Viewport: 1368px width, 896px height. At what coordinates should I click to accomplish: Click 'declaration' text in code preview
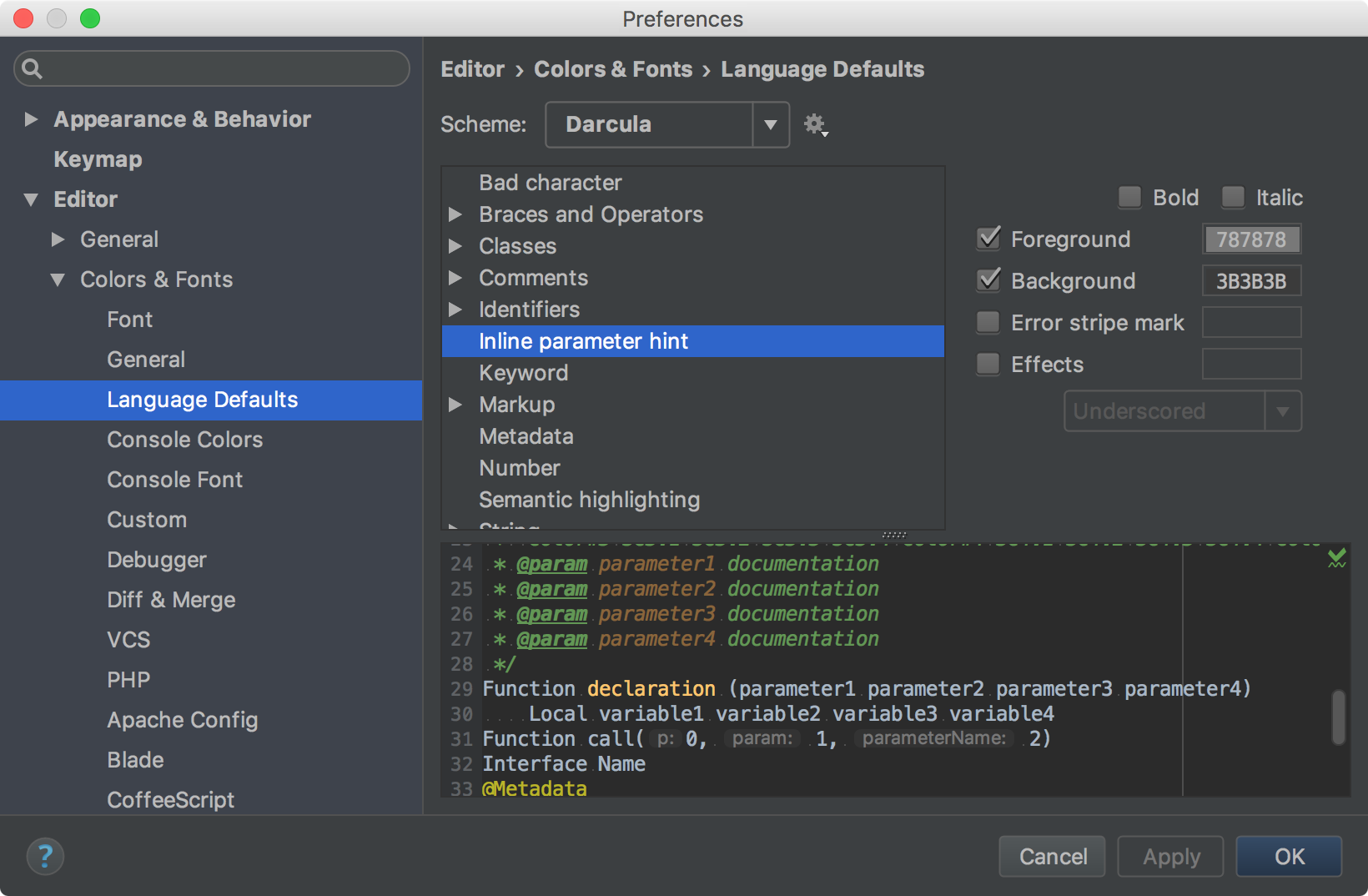point(651,688)
